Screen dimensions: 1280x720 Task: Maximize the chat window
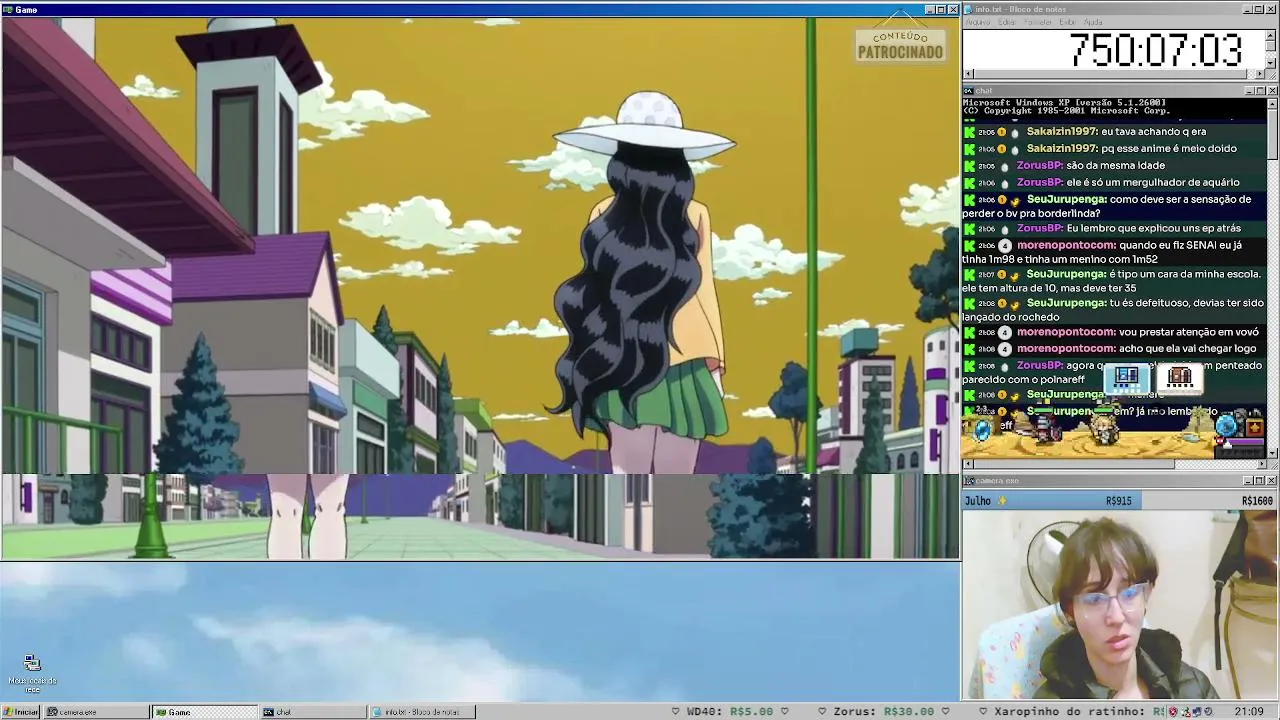[1259, 91]
